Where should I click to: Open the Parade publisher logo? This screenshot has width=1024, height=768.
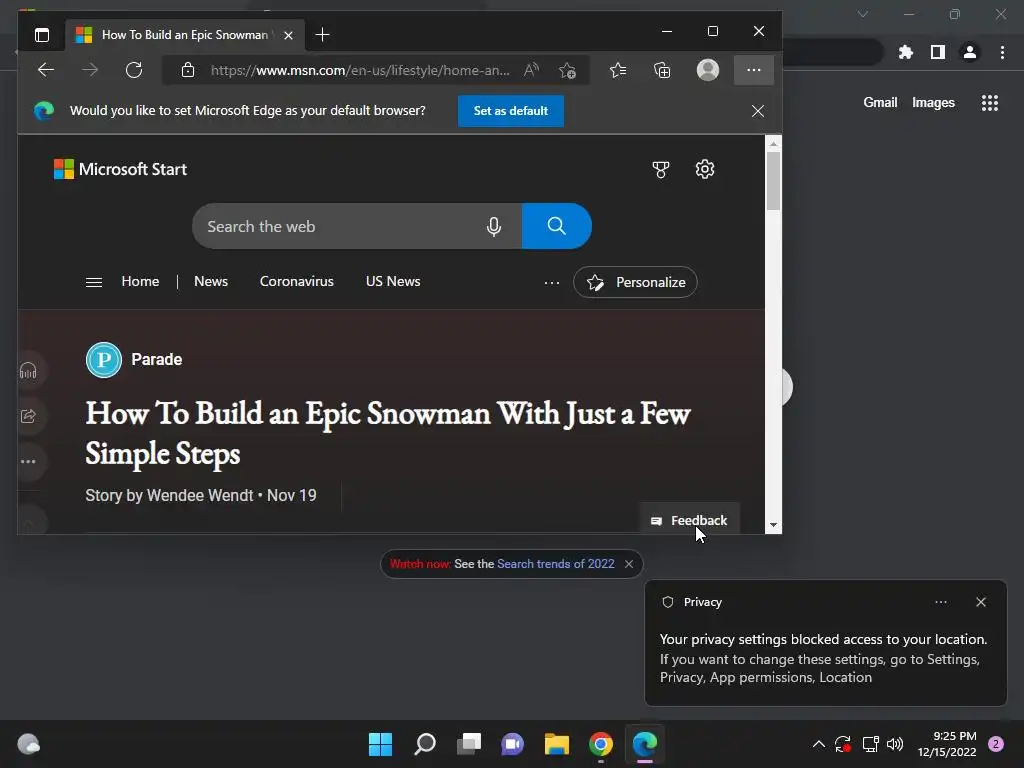pos(104,360)
